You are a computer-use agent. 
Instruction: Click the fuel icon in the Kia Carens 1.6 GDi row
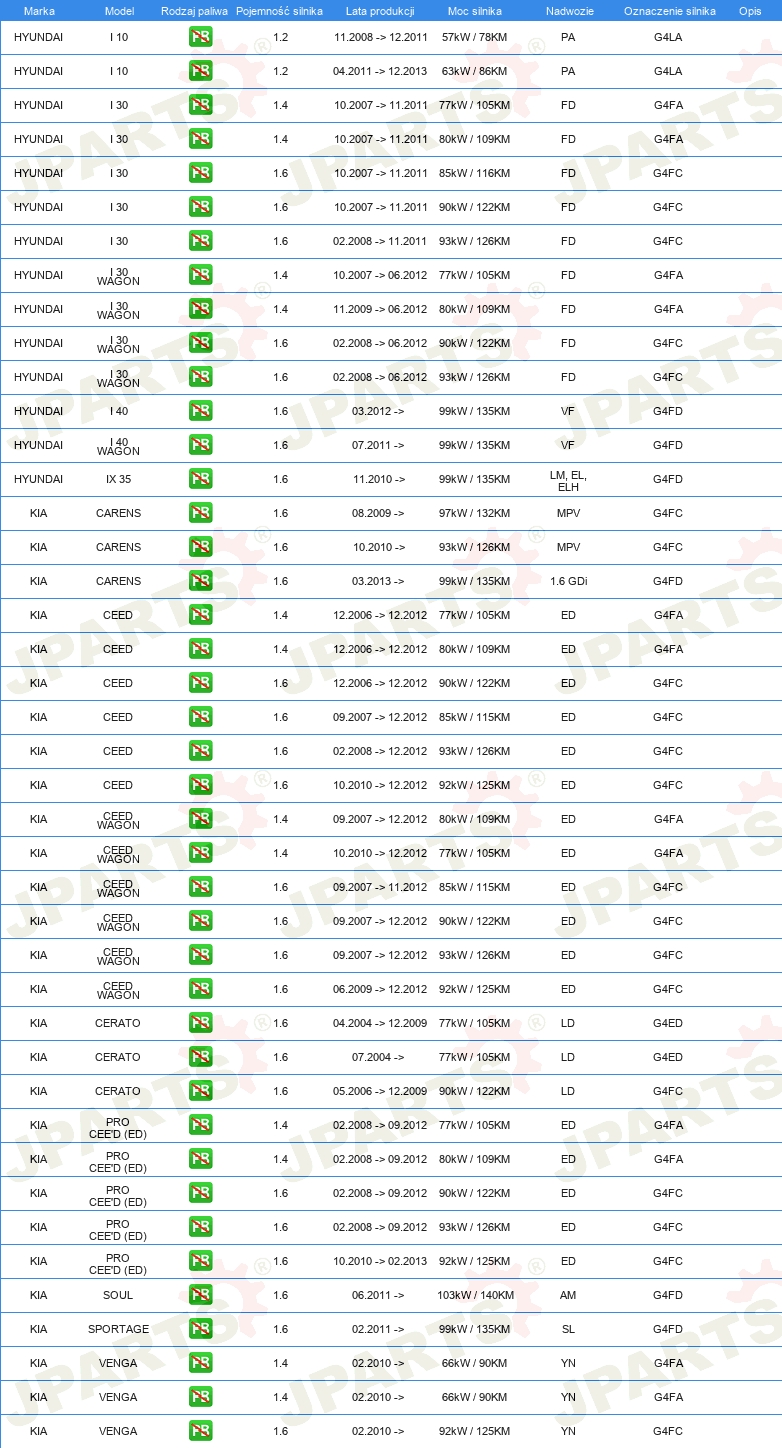[x=200, y=581]
